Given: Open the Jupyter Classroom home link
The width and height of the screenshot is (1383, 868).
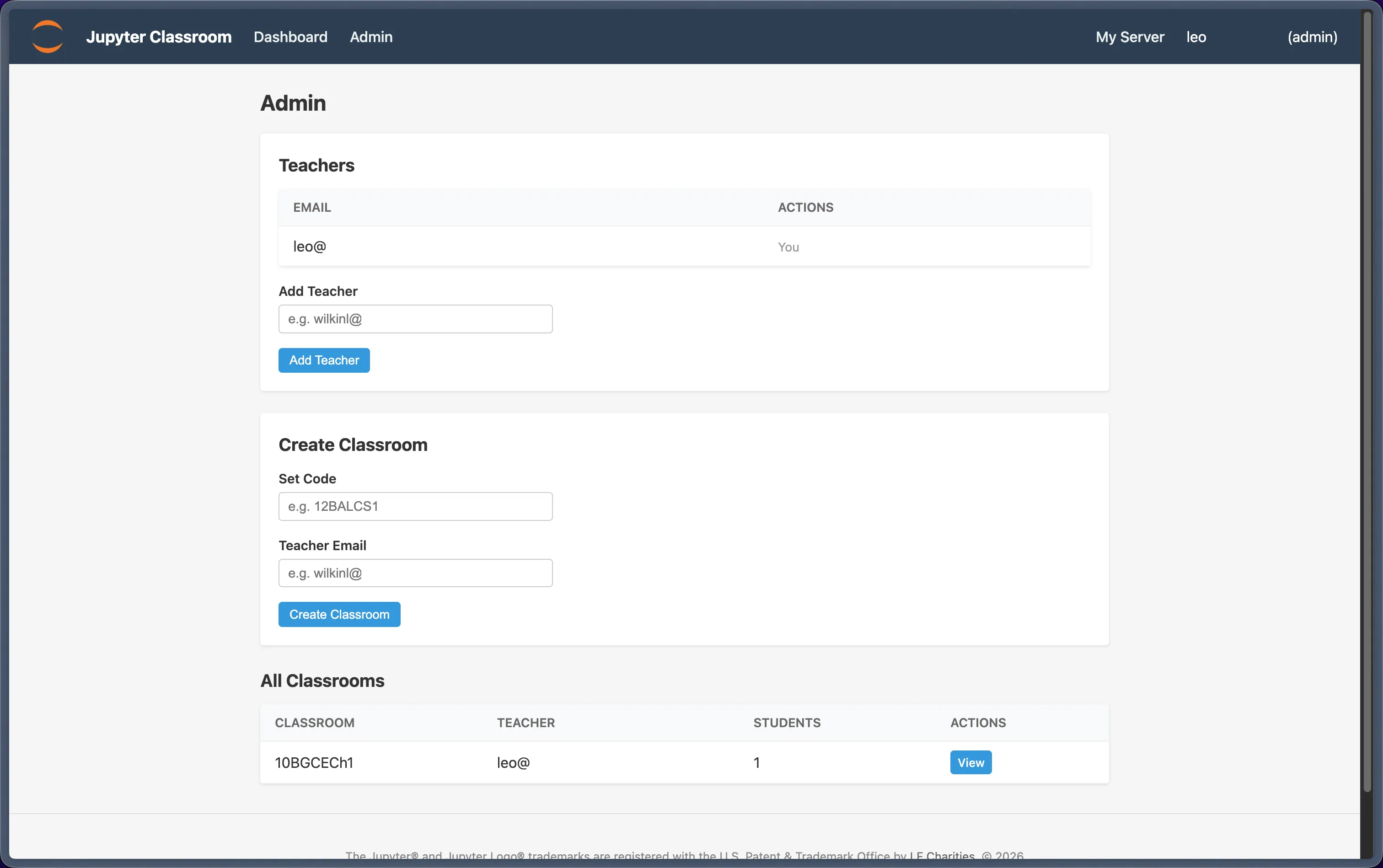Looking at the screenshot, I should click(158, 37).
